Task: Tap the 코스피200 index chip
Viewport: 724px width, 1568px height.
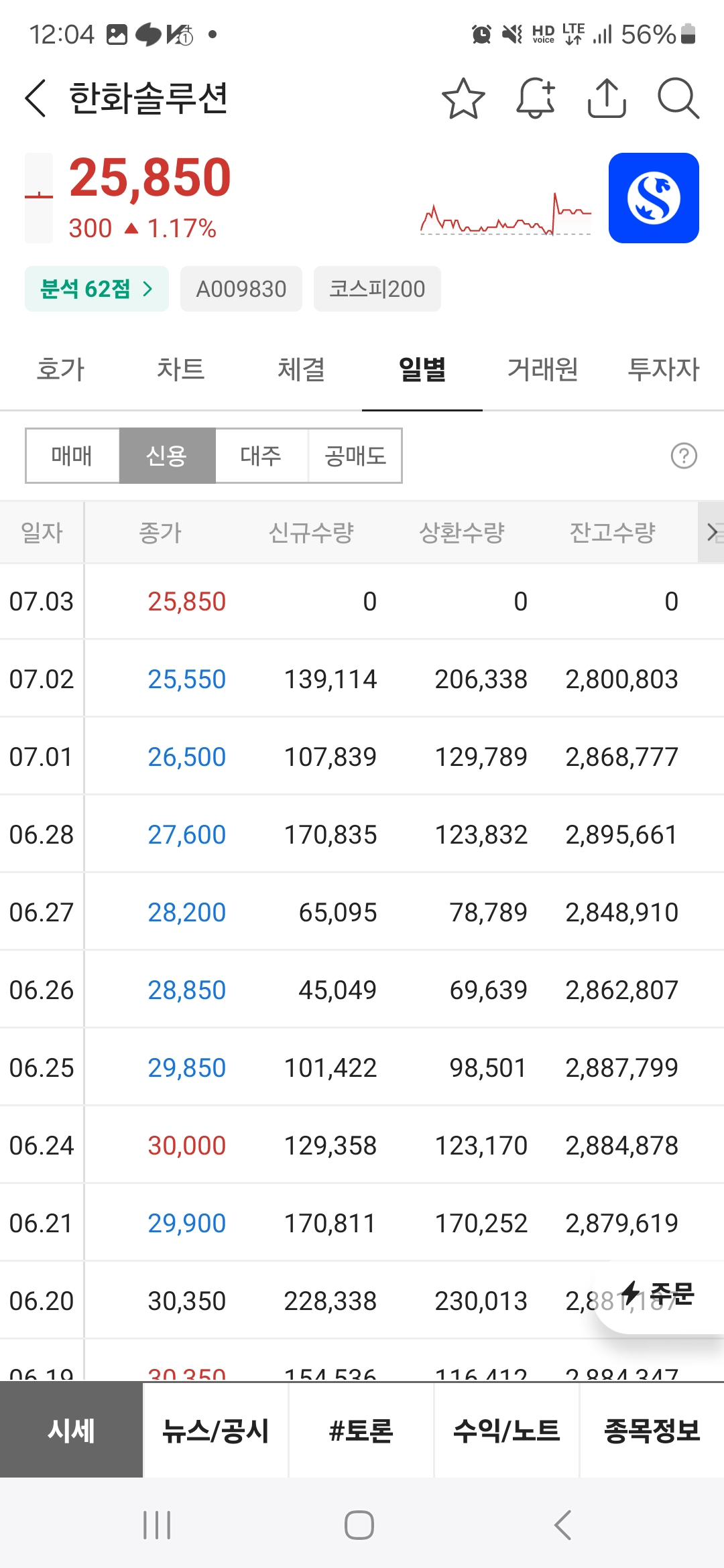Action: click(377, 289)
